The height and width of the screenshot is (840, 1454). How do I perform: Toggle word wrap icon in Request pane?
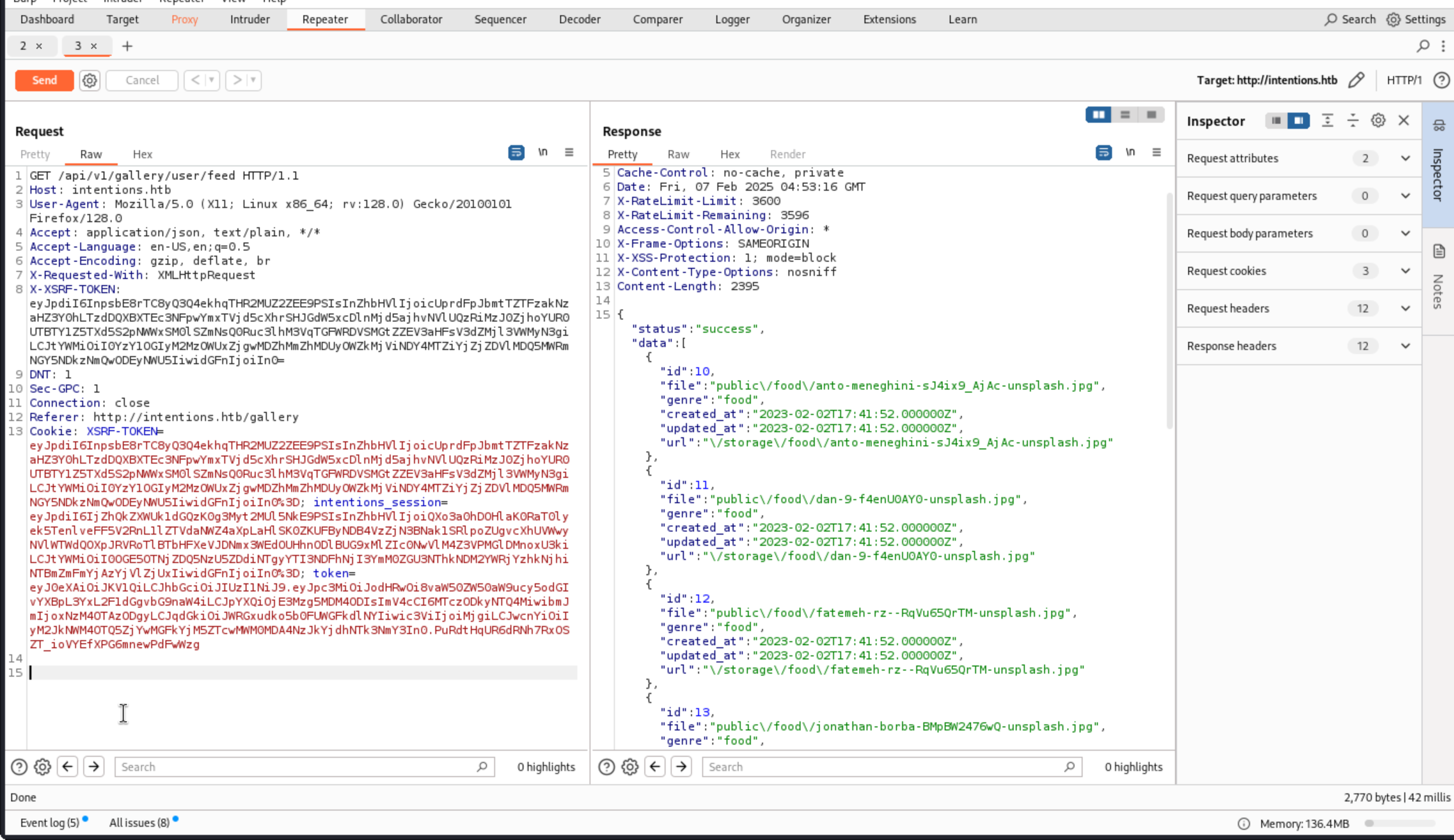pyautogui.click(x=516, y=152)
